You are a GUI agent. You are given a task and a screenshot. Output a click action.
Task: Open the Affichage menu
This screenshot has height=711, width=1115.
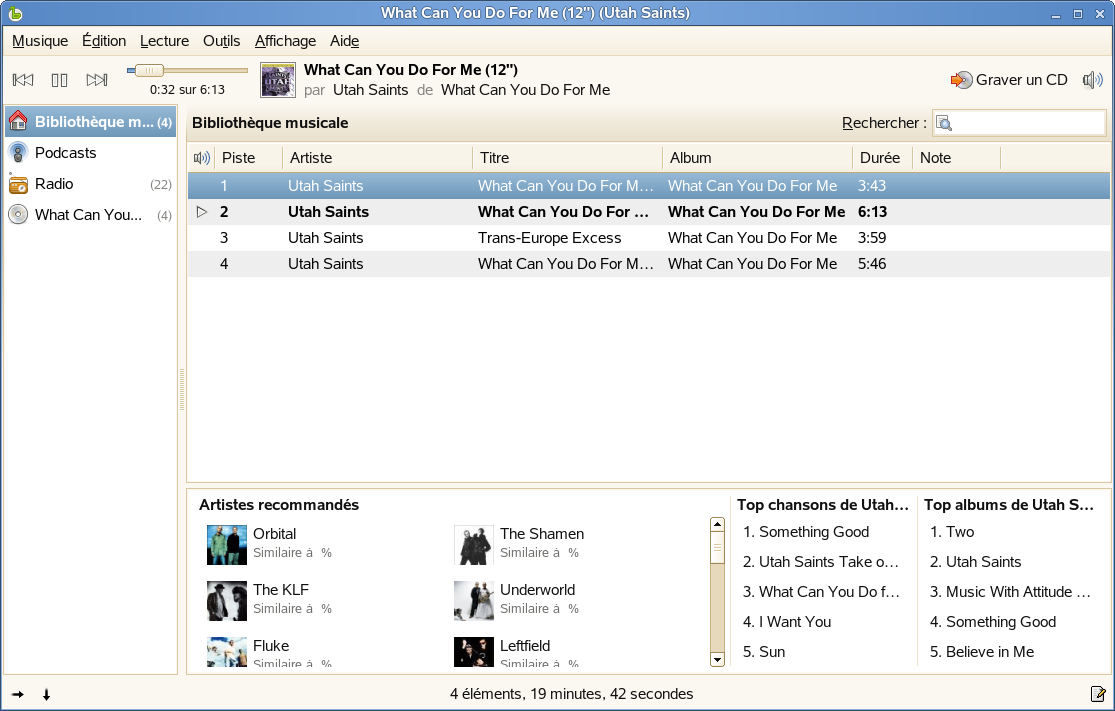point(285,41)
